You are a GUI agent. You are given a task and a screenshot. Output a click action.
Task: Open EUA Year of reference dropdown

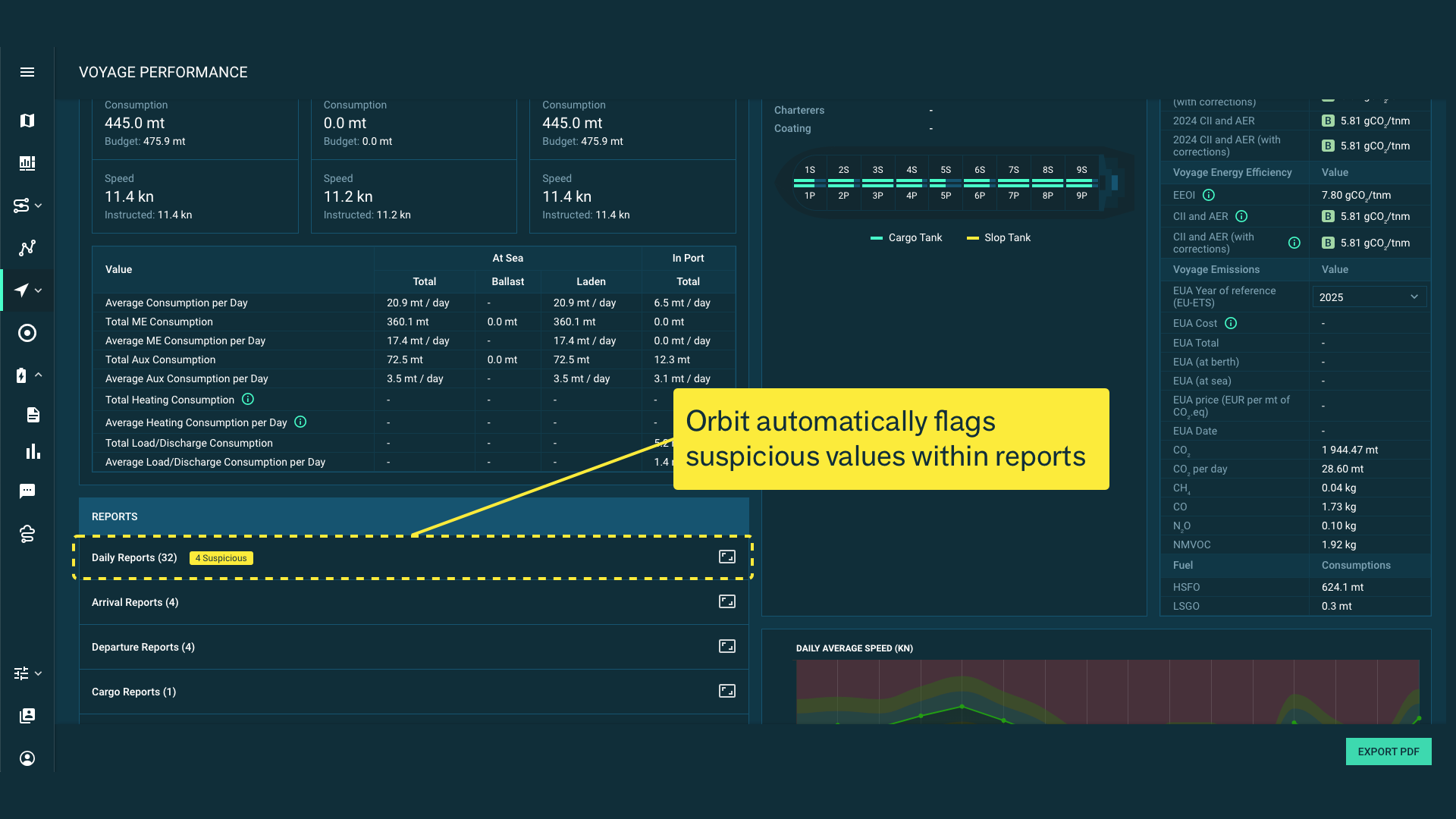[x=1369, y=297]
